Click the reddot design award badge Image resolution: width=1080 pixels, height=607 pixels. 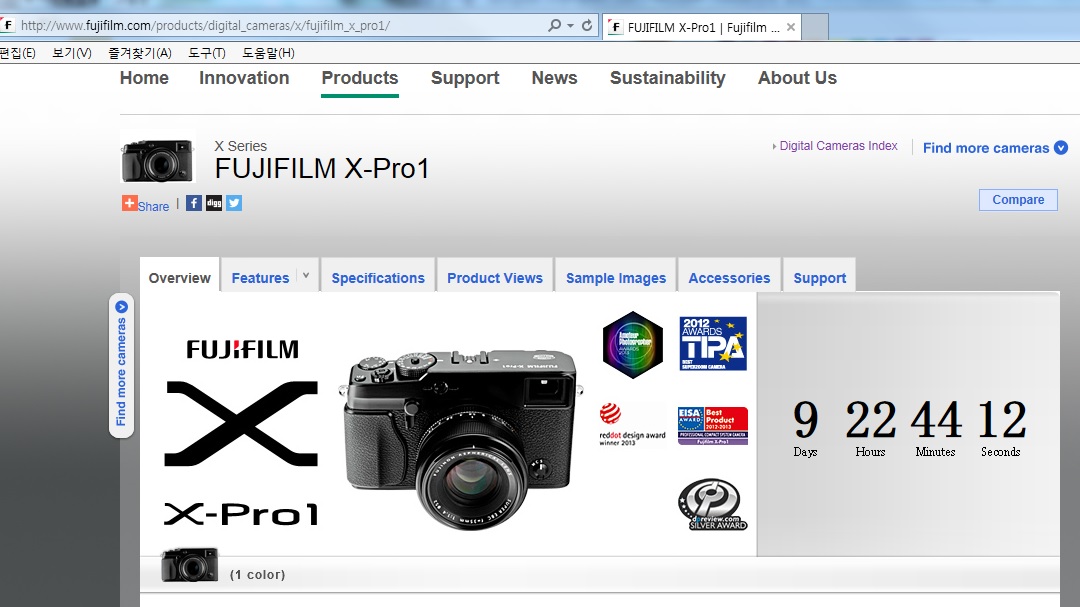pos(632,424)
